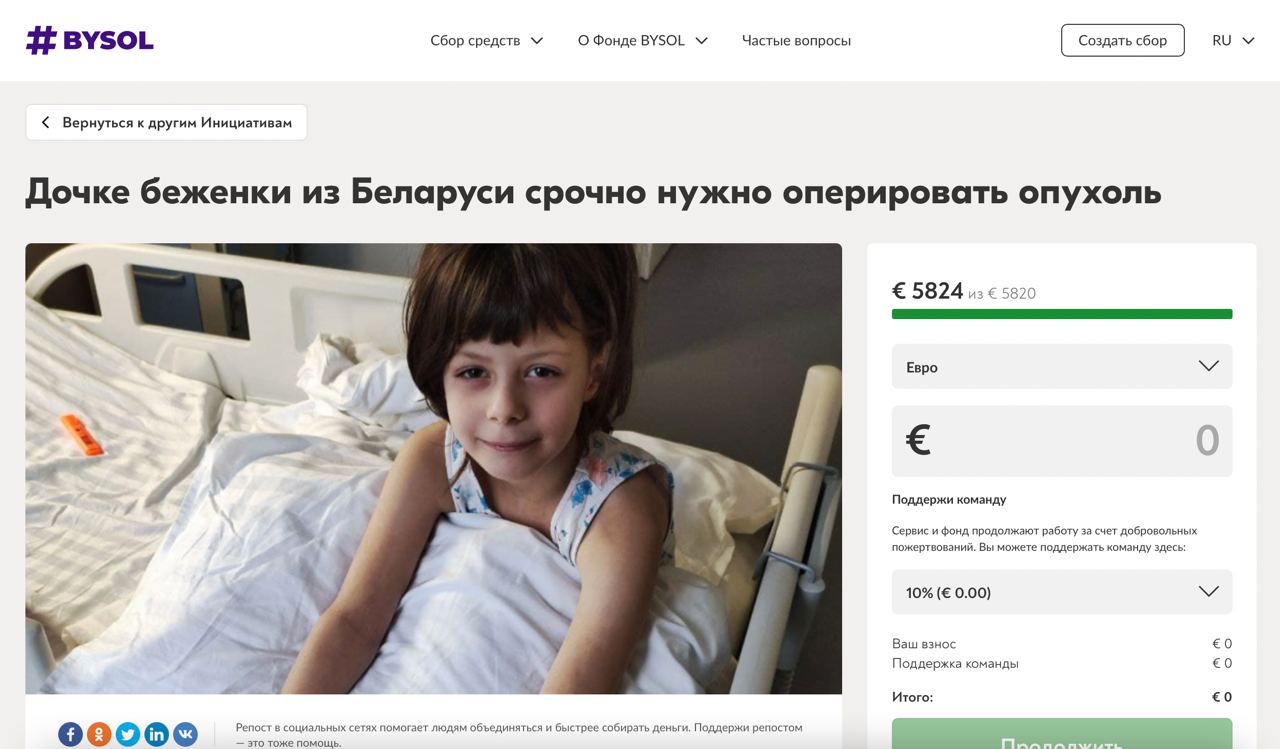Click the donation amount input field
The image size is (1280, 749).
(1062, 441)
